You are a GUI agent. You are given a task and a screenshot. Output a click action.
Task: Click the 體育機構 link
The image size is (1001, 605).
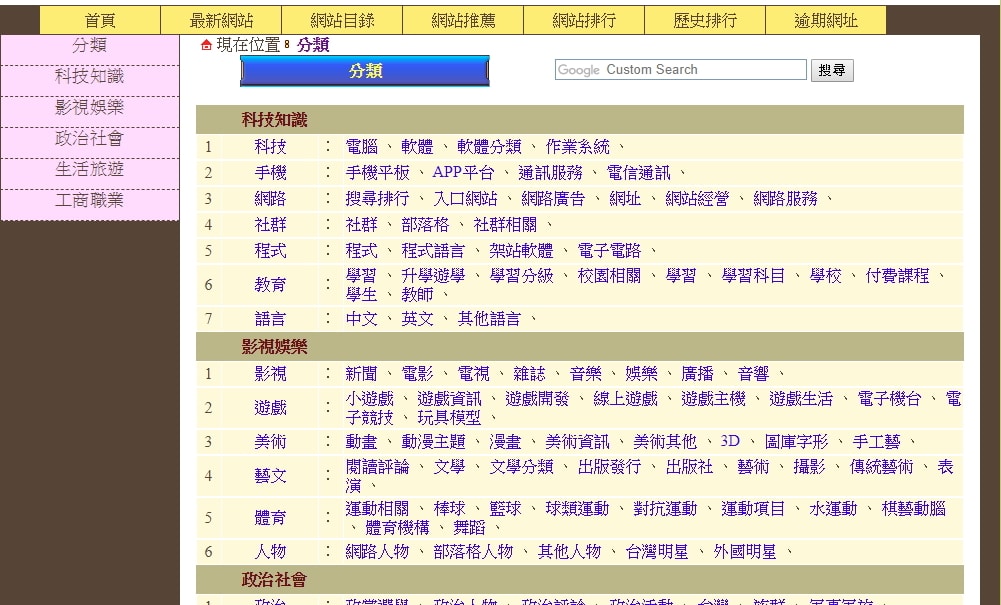[x=397, y=528]
